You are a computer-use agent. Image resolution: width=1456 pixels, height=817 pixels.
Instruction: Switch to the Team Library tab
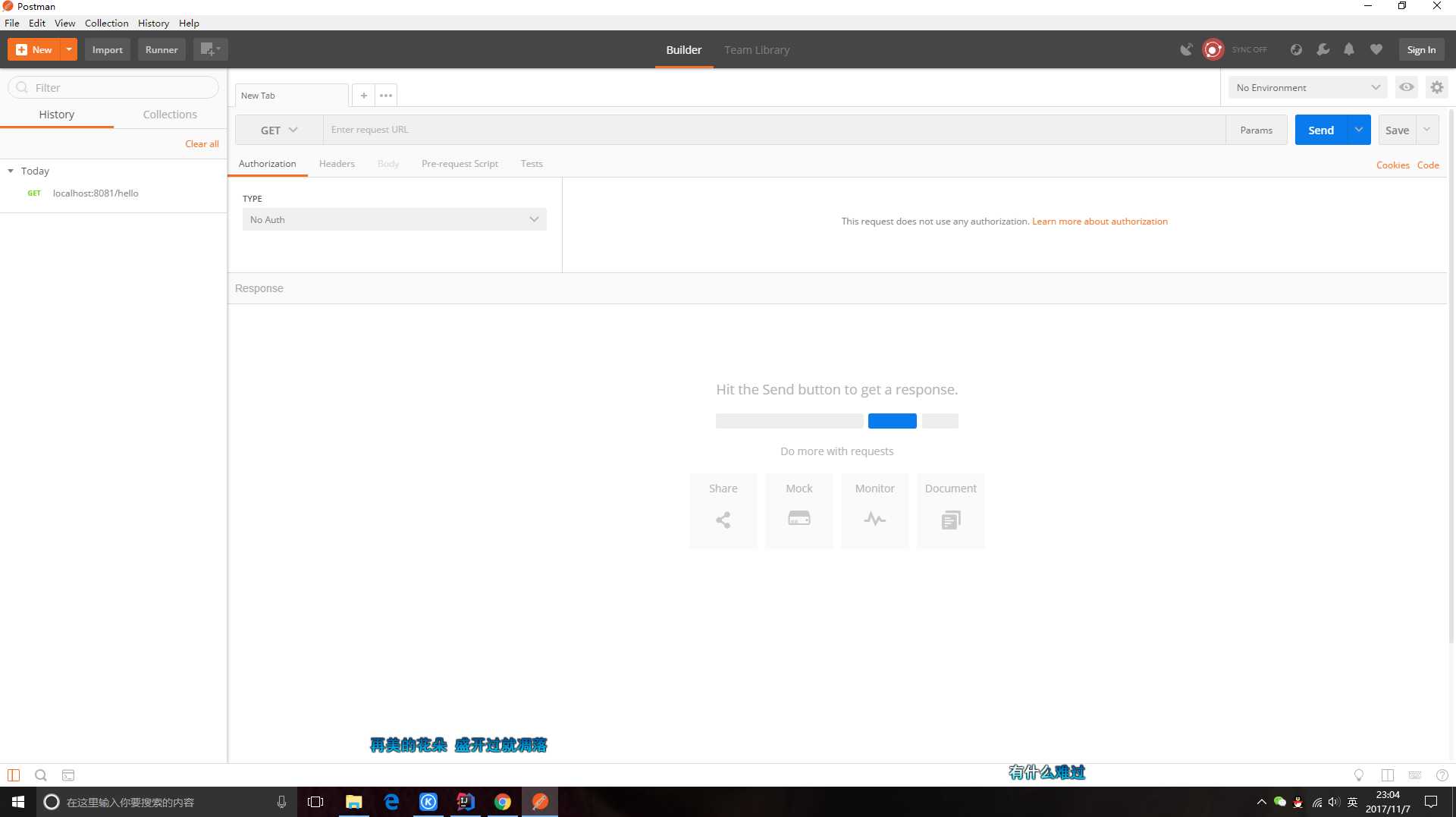(x=757, y=50)
